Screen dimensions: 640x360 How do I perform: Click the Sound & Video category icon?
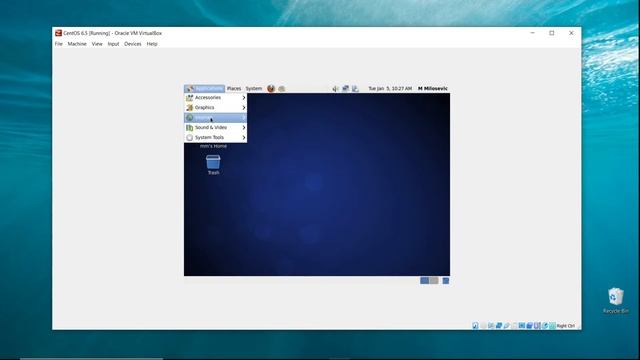tap(189, 128)
